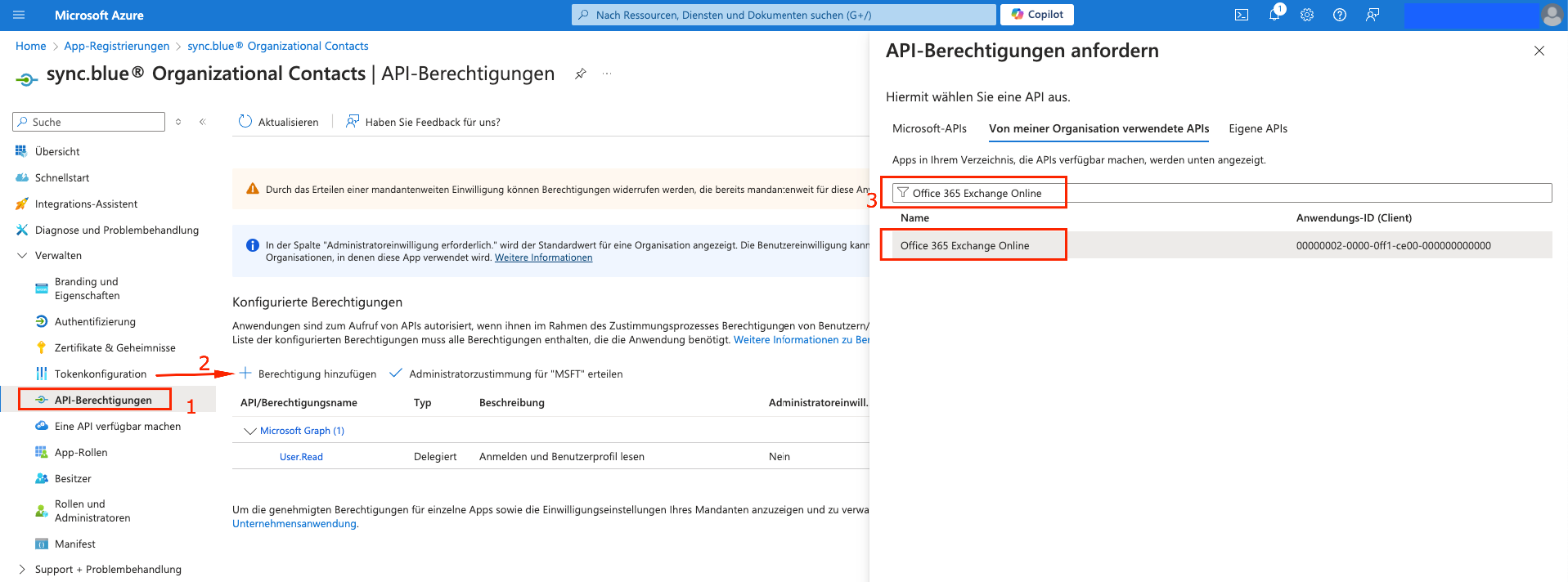1568x582 pixels.
Task: Click the Schnellstart cloud icon
Action: tap(21, 177)
